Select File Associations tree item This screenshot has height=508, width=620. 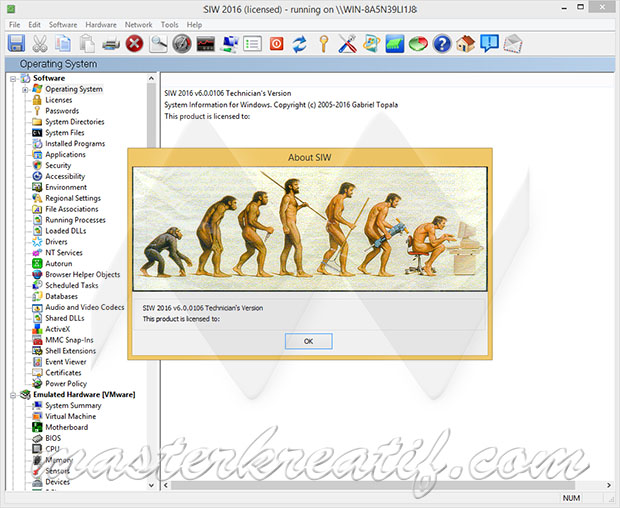click(72, 209)
